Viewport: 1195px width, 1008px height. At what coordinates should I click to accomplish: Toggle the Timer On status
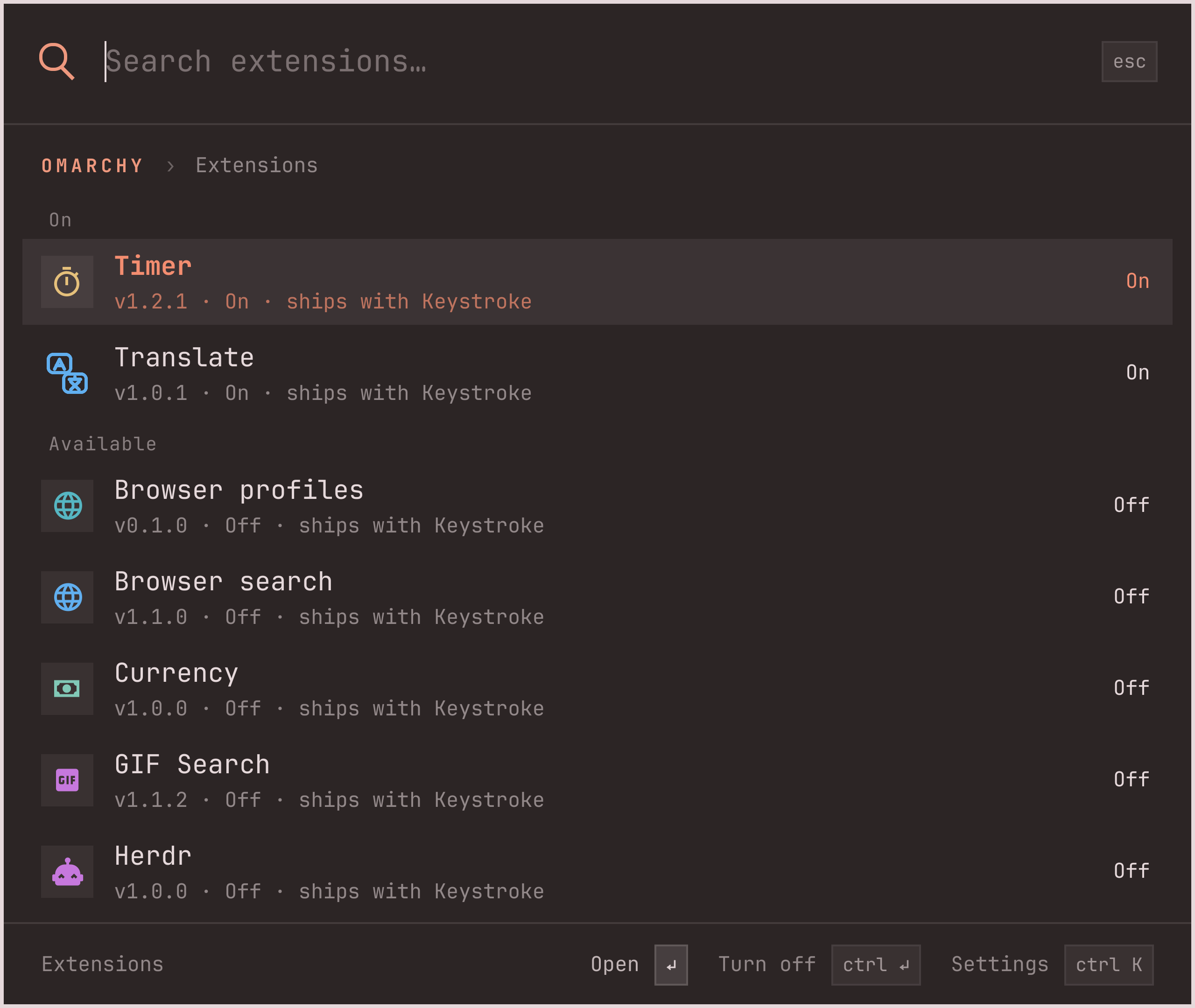1137,281
